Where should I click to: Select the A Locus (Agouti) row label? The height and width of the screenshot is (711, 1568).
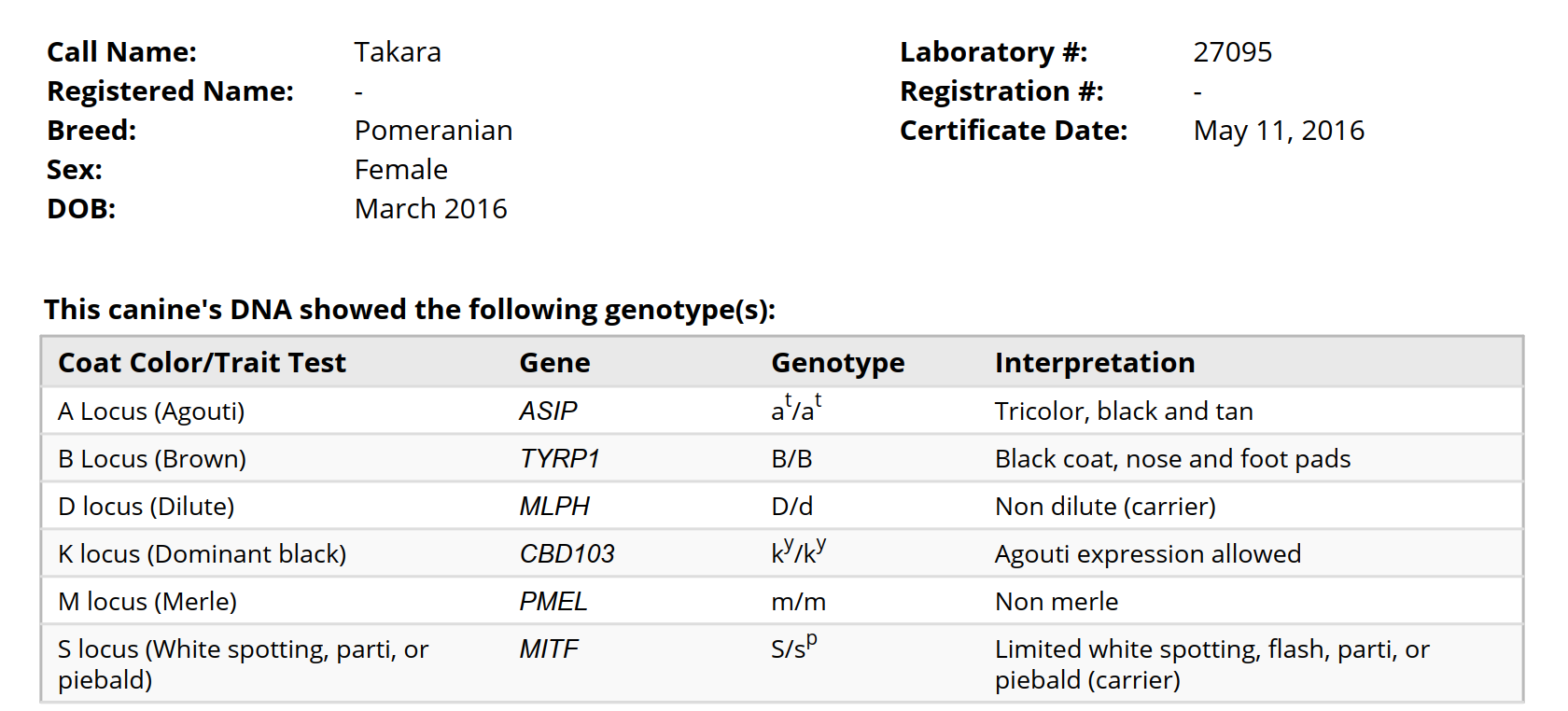click(151, 411)
